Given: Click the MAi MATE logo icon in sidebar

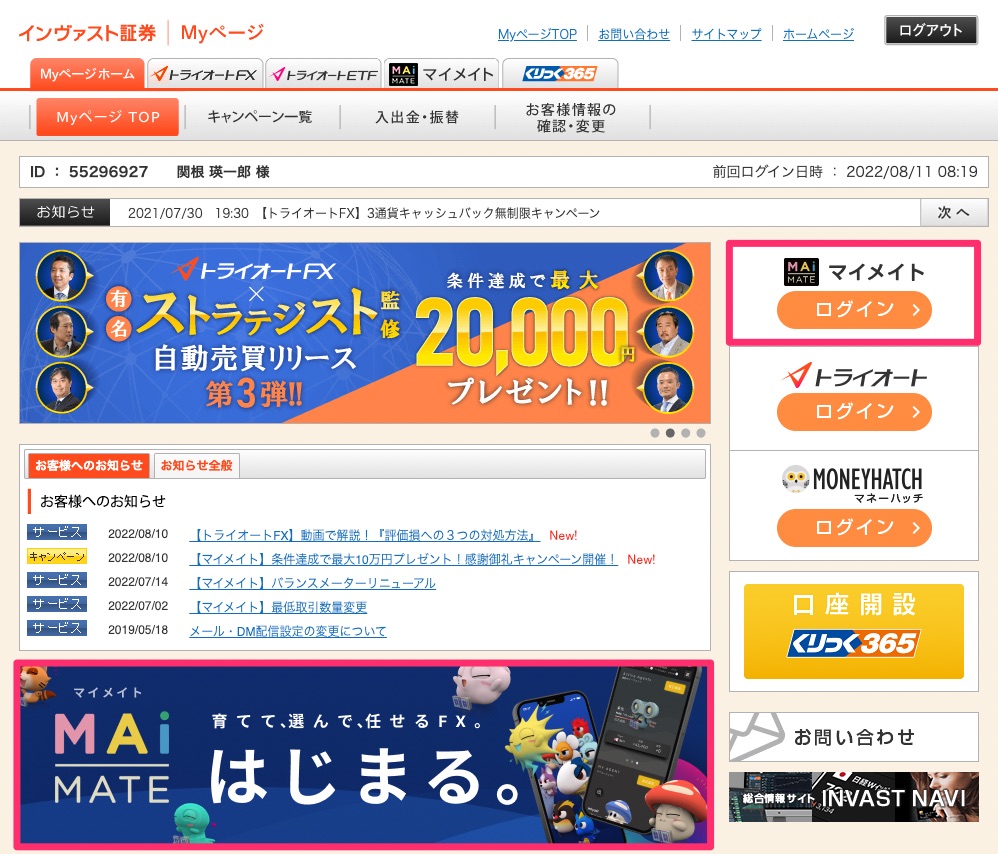Looking at the screenshot, I should tap(800, 272).
